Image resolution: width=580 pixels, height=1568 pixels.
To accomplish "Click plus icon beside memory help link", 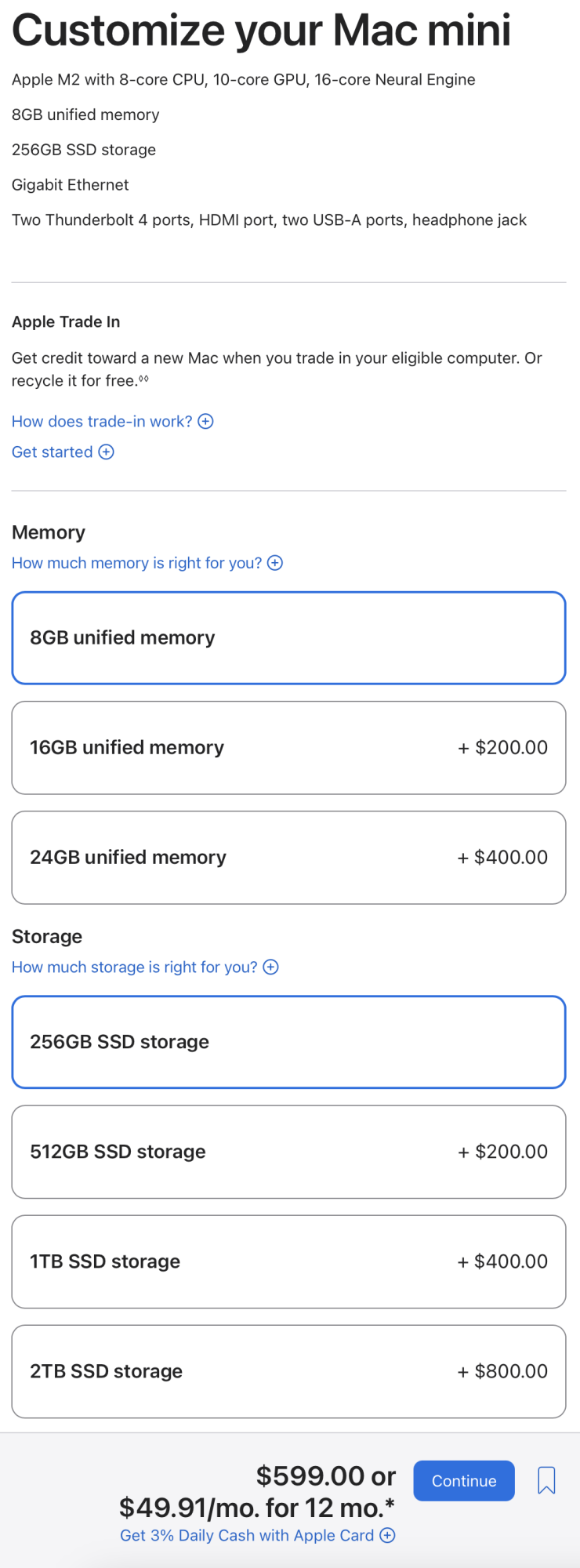I will point(275,563).
